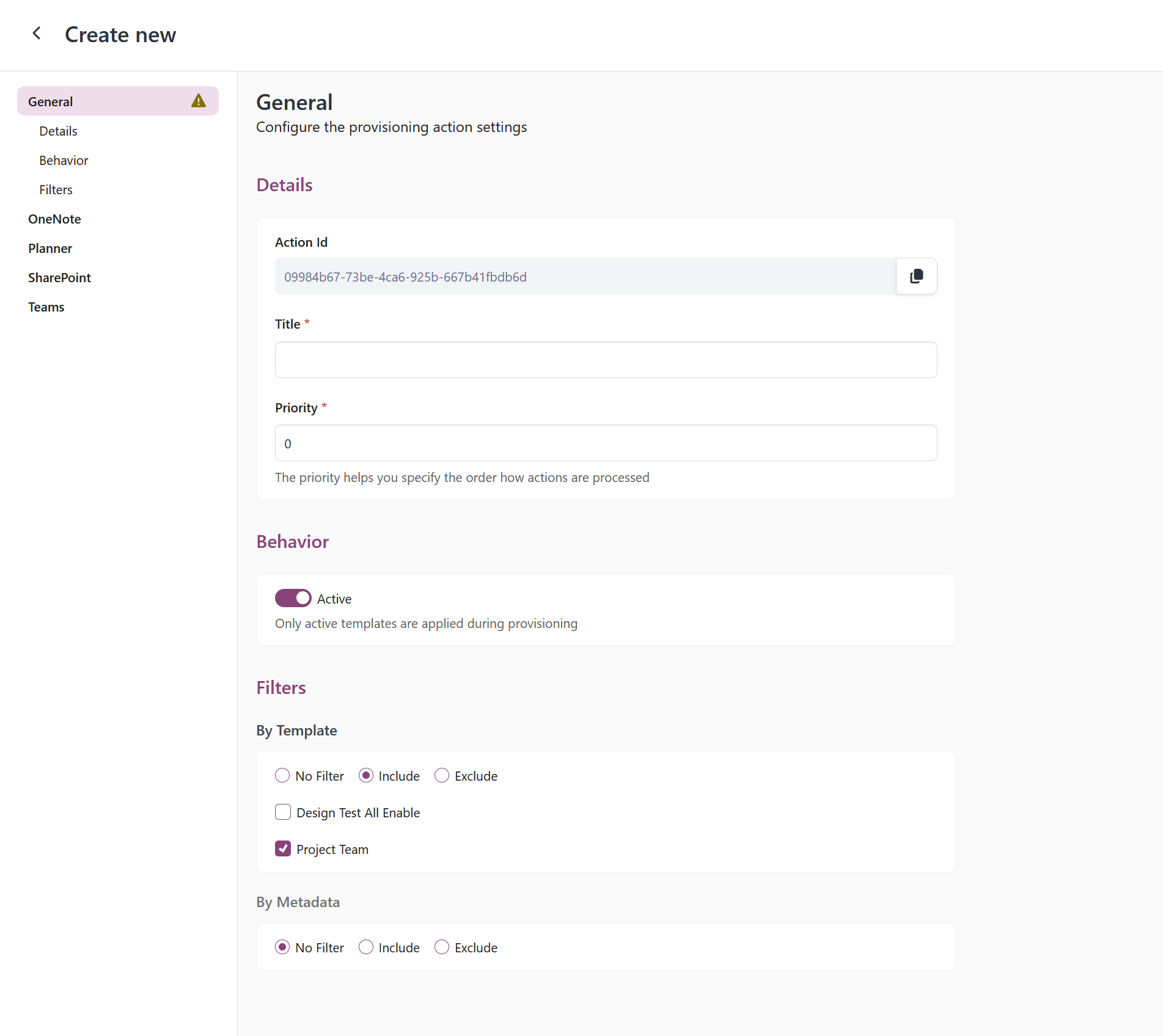Open the Planner section

(50, 248)
